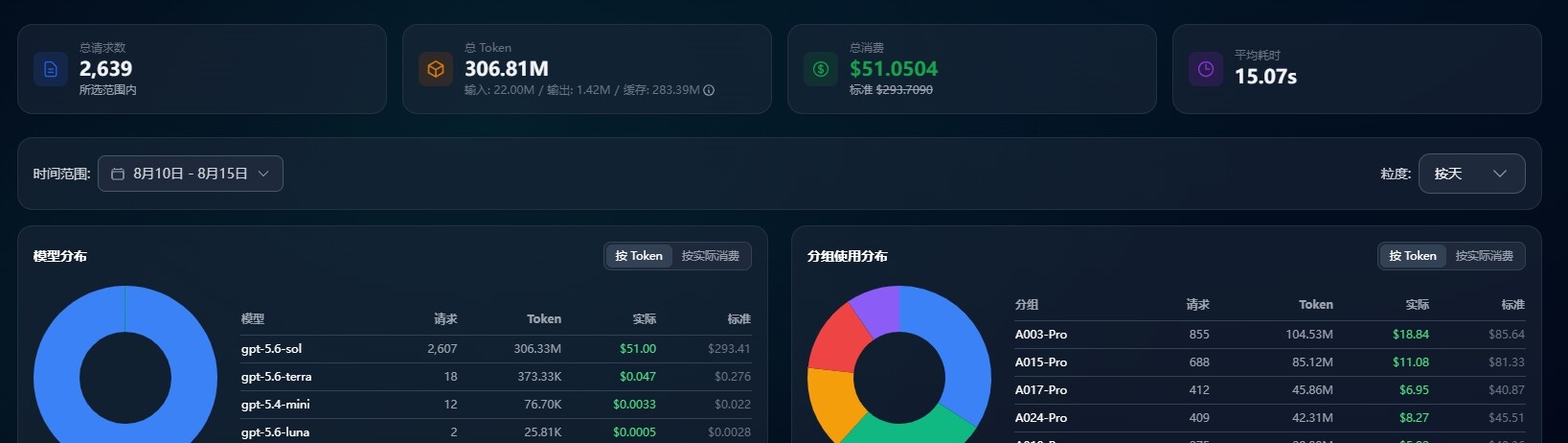Screen dimensions: 1568x443
Task: Click the chevron in the 按天 selector
Action: [1500, 174]
